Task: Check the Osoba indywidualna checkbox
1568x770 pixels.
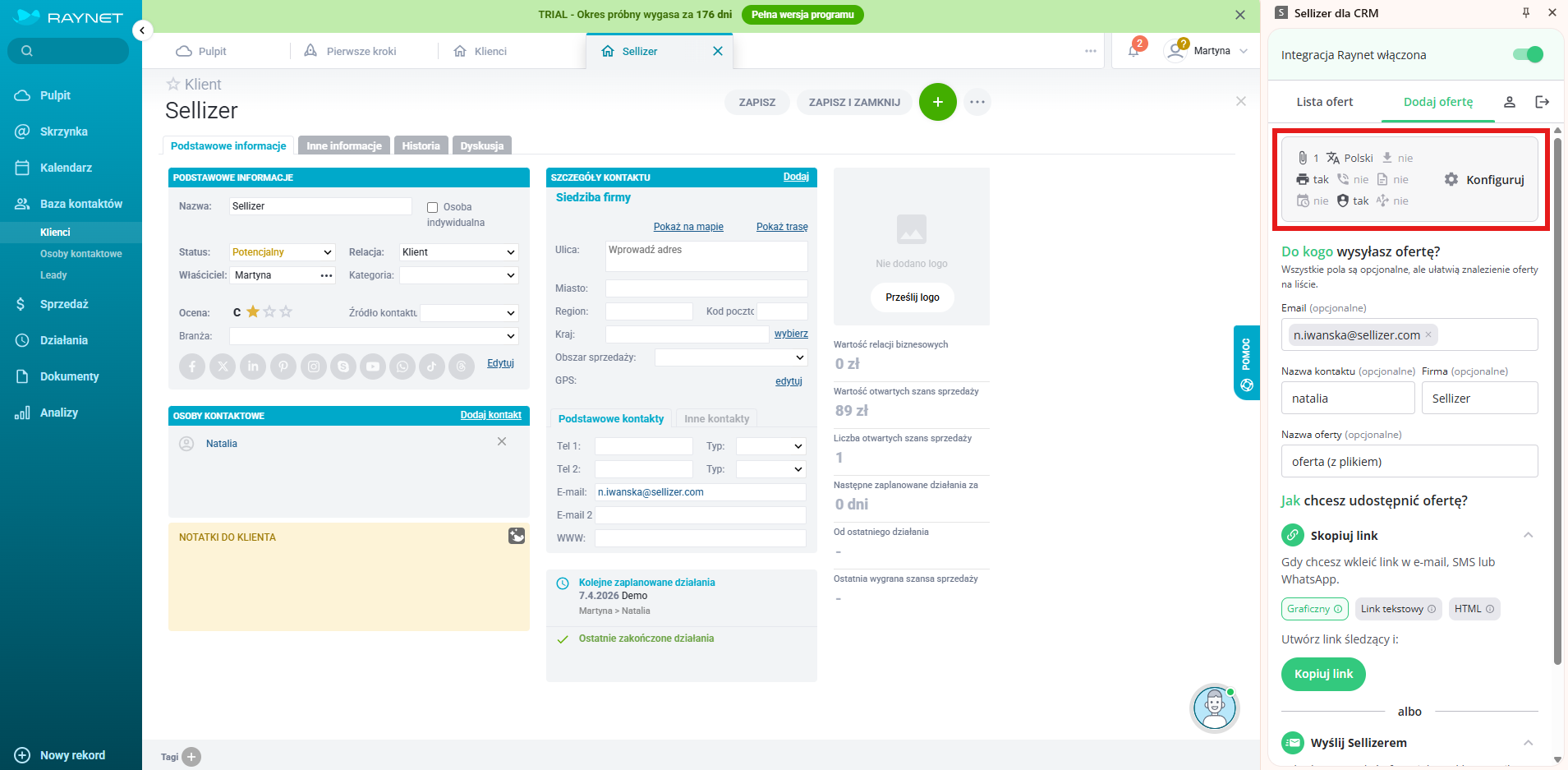Action: pos(432,207)
